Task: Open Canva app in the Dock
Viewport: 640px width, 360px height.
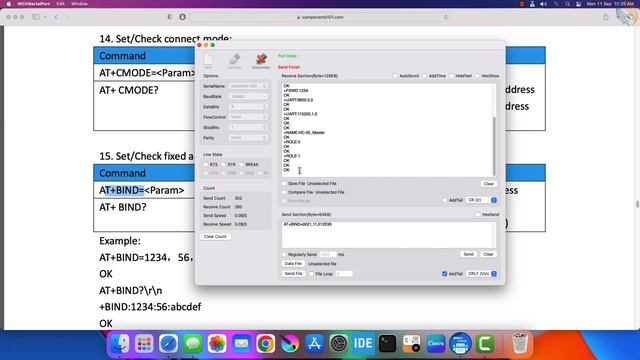Action: pyautogui.click(x=436, y=344)
